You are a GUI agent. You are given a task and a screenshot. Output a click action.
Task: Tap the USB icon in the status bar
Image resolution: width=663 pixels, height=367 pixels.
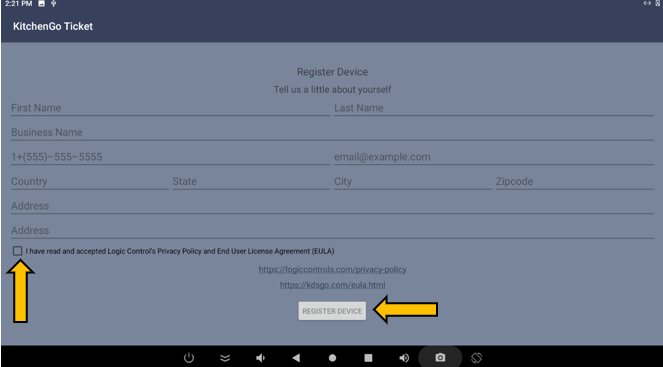[54, 4]
